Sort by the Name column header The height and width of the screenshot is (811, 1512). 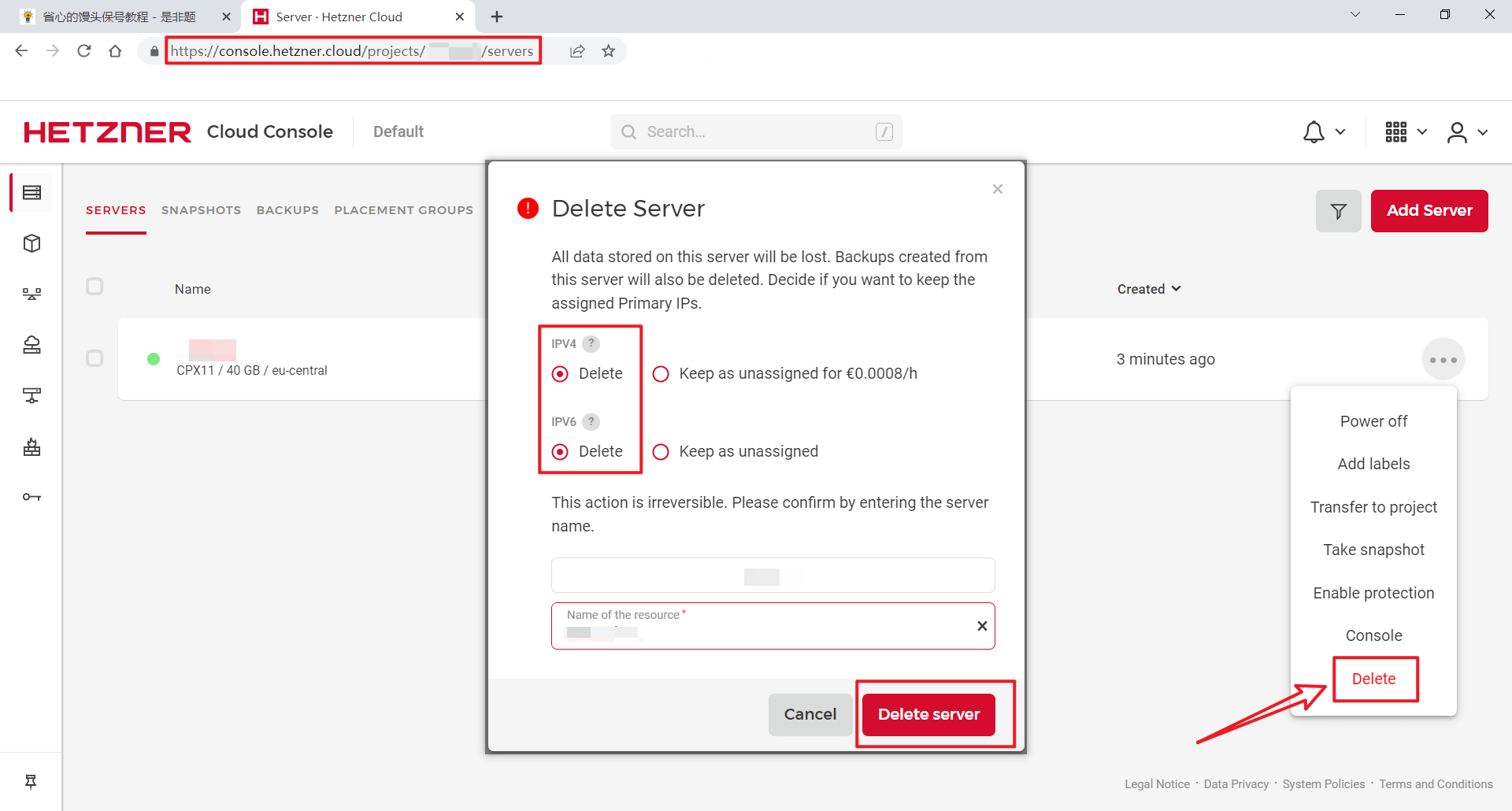coord(193,289)
